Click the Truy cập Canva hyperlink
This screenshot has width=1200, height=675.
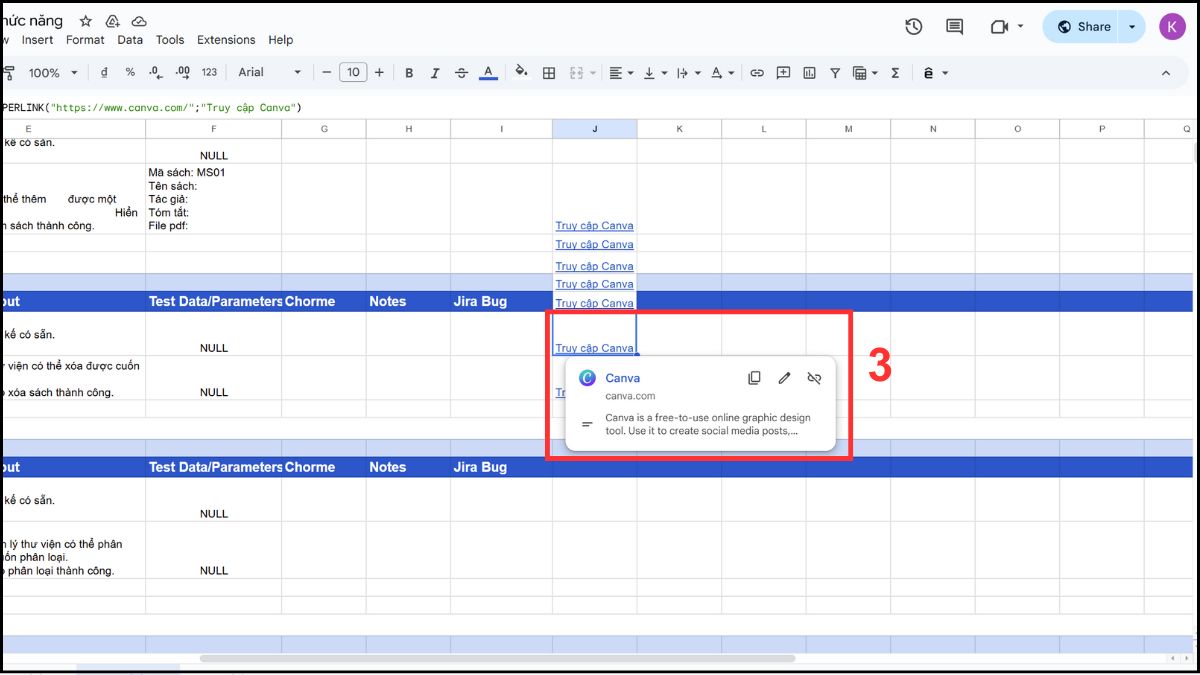[x=594, y=347]
